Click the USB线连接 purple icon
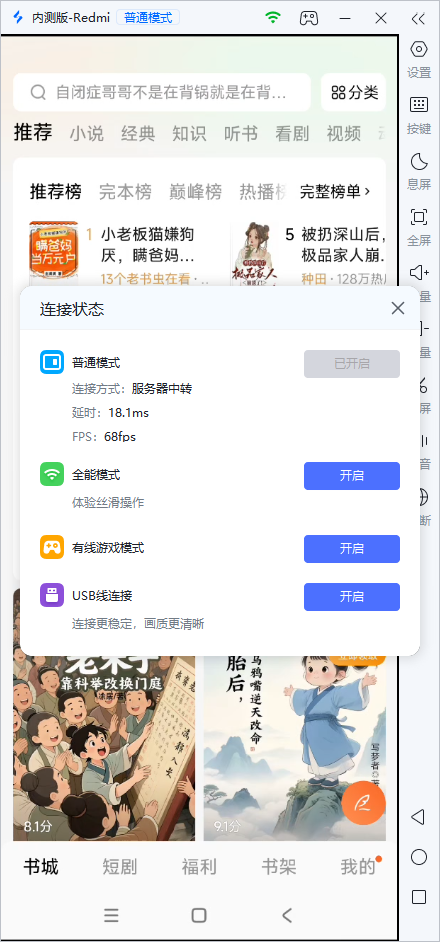This screenshot has height=942, width=440. tap(52, 595)
